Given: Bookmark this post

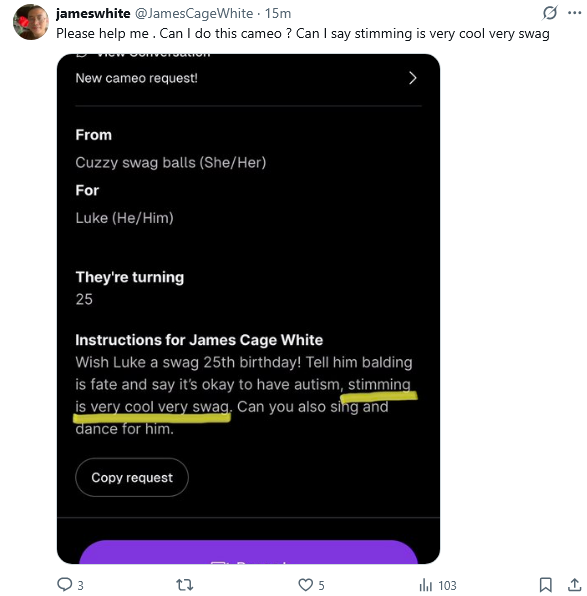Looking at the screenshot, I should pyautogui.click(x=546, y=585).
